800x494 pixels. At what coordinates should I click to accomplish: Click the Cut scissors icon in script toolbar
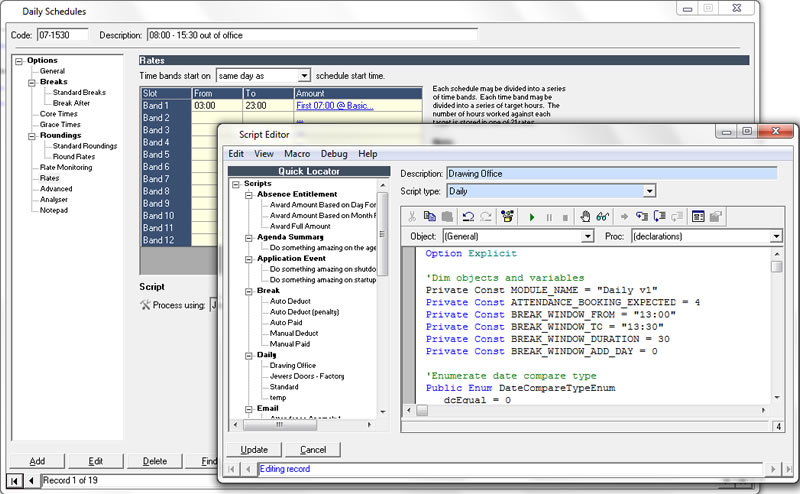tap(413, 215)
